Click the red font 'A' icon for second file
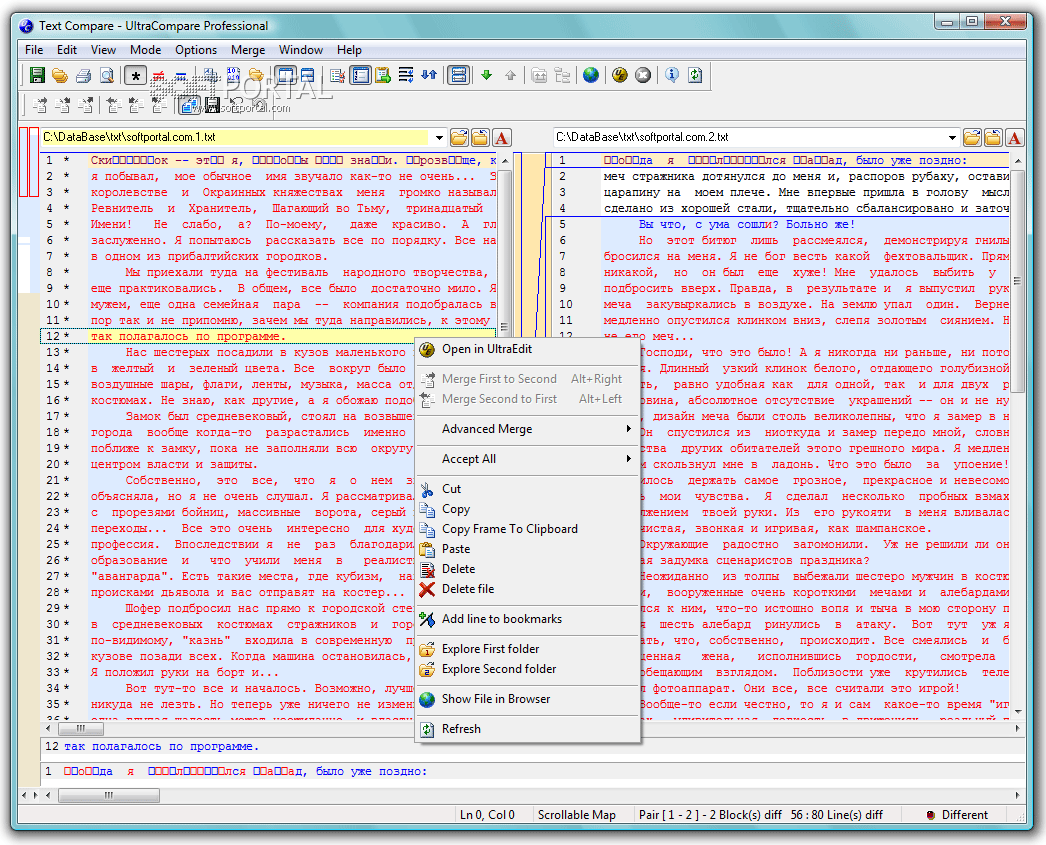Viewport: 1046px width, 845px height. (x=1015, y=138)
